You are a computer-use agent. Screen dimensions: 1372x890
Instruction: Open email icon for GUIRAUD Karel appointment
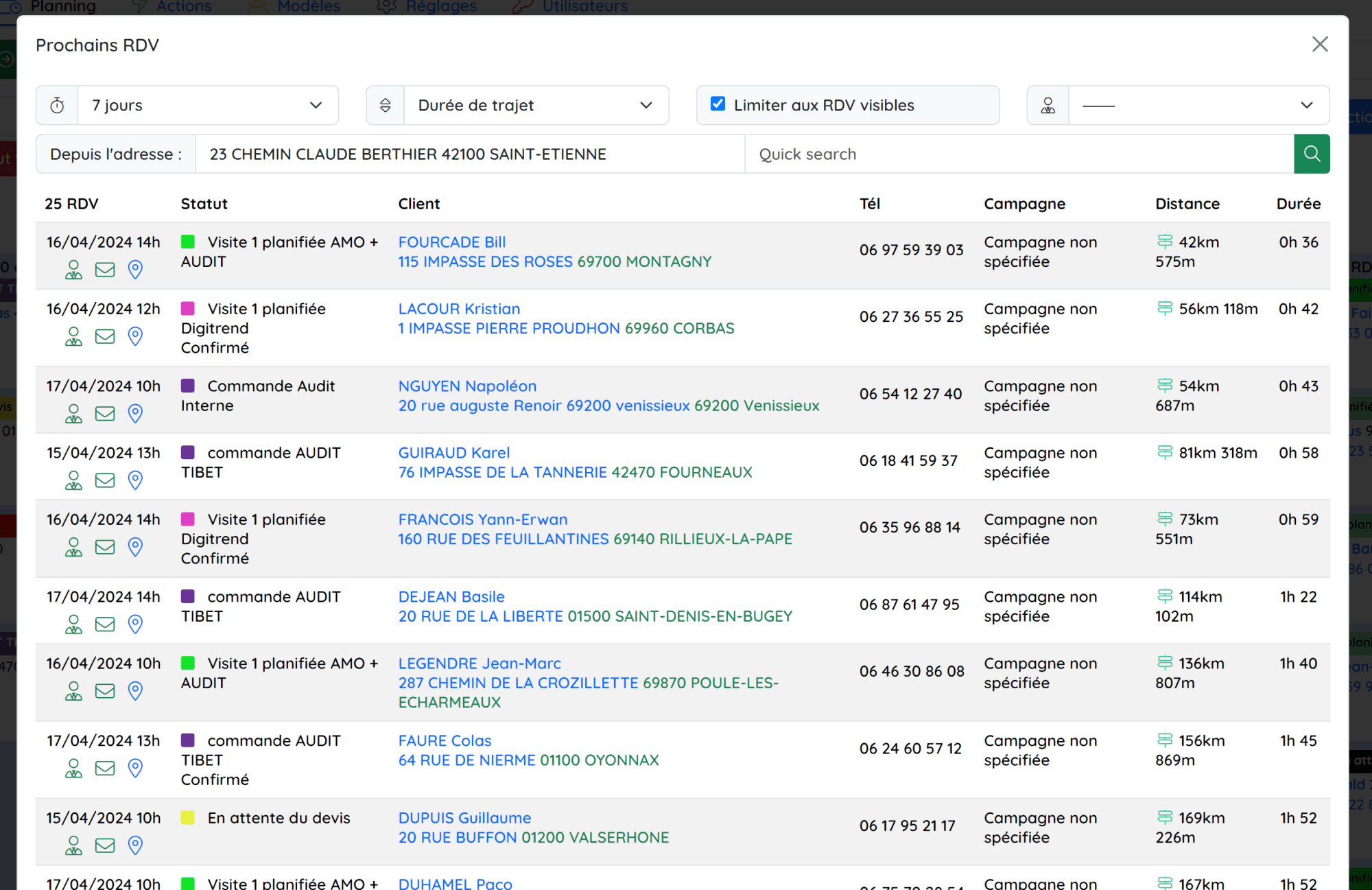point(105,480)
